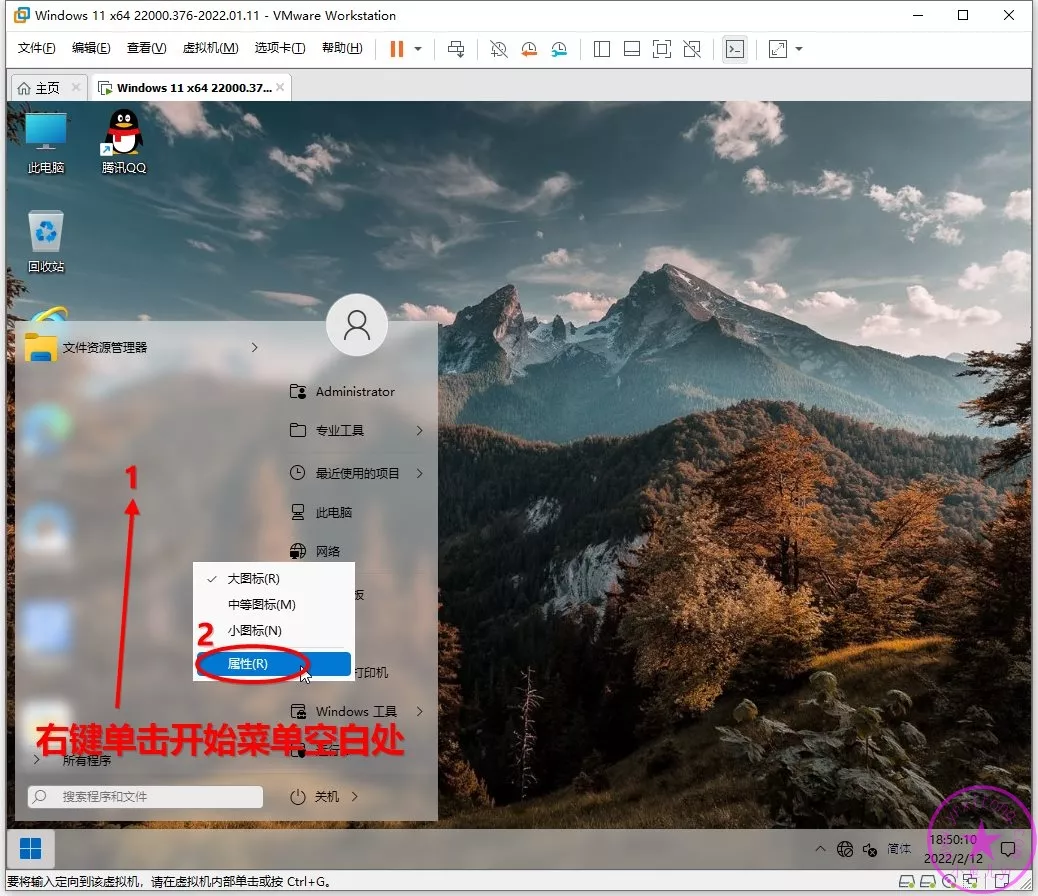Open the 虚拟机(M) menu
Viewport: 1038px width, 896px height.
click(x=210, y=48)
